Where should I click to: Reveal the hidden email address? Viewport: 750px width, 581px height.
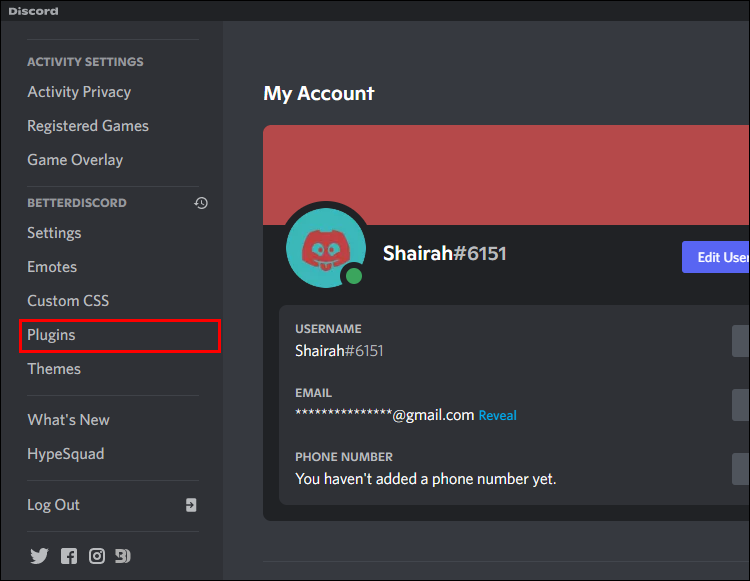[497, 415]
